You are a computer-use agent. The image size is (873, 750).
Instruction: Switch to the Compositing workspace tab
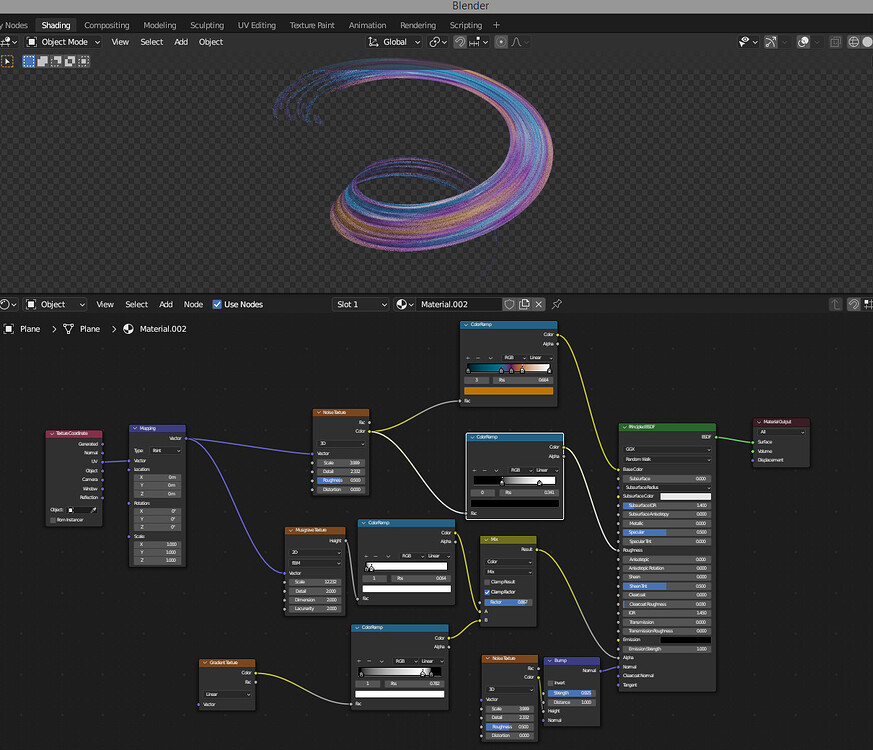pyautogui.click(x=106, y=25)
